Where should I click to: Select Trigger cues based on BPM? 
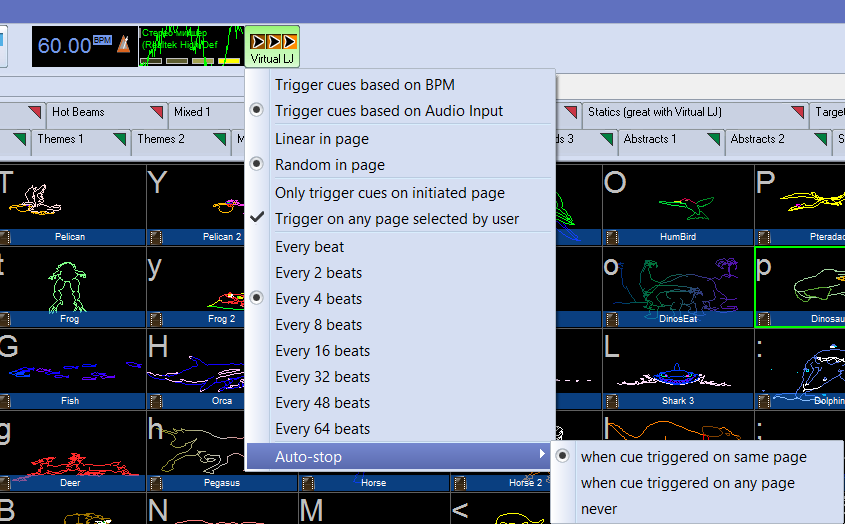(x=364, y=85)
